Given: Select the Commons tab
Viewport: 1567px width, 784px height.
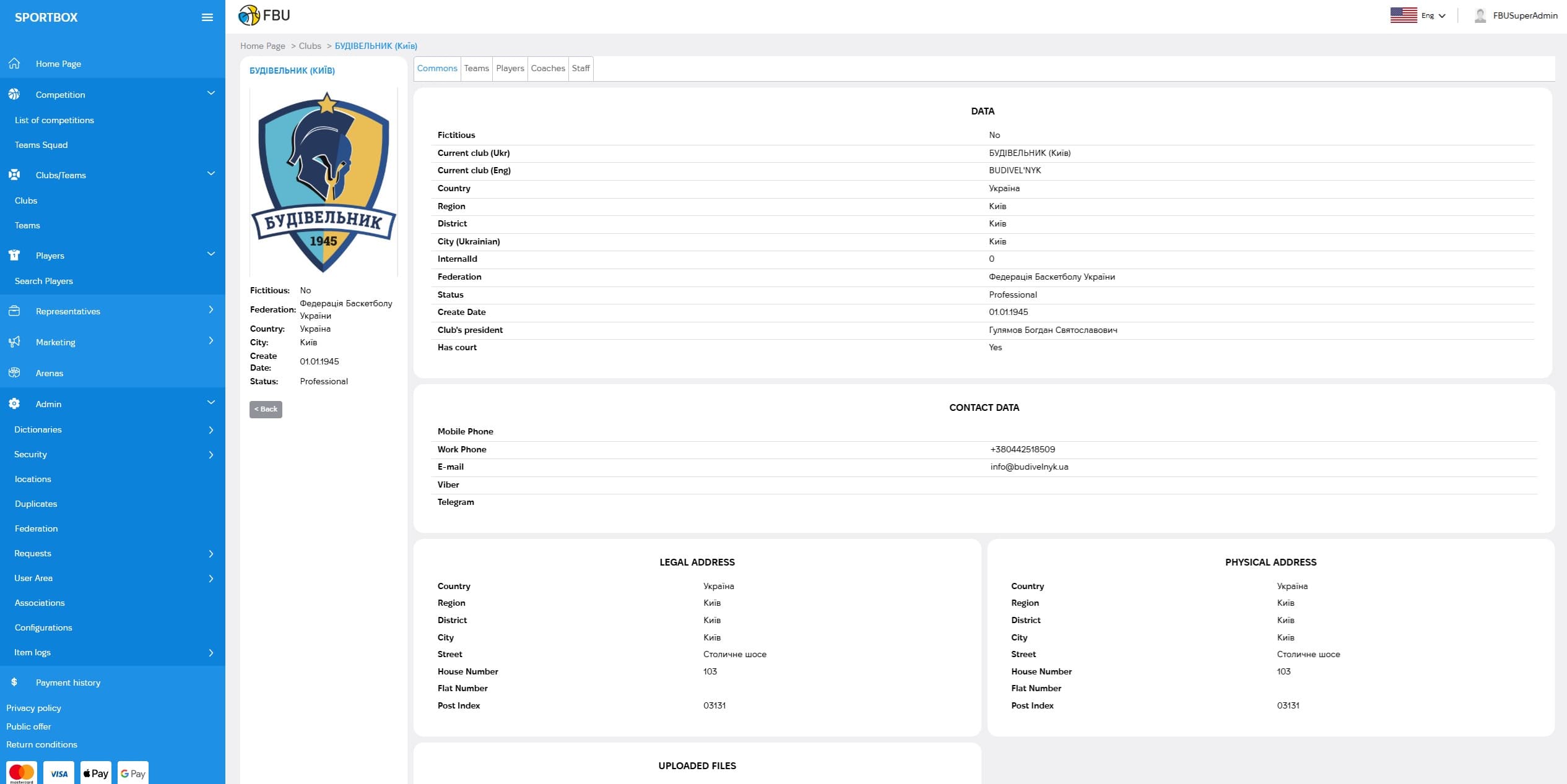Looking at the screenshot, I should pos(437,68).
